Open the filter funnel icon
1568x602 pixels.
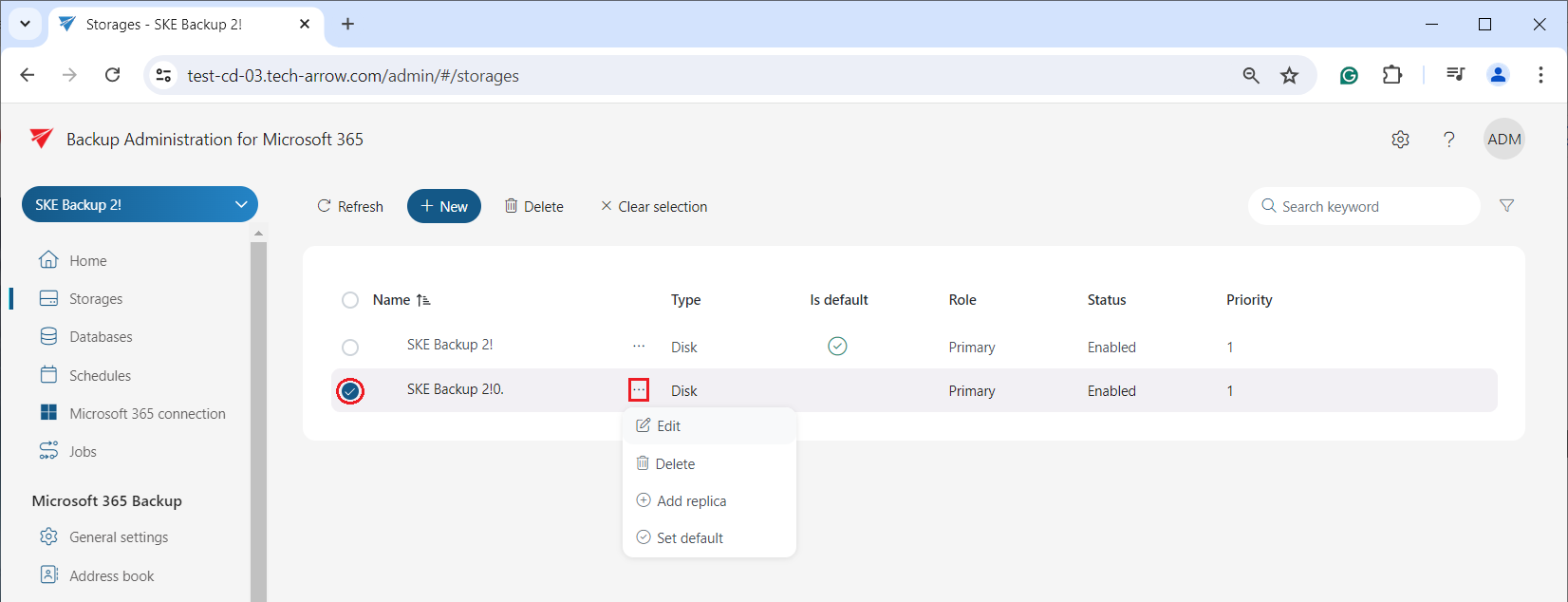(1506, 206)
